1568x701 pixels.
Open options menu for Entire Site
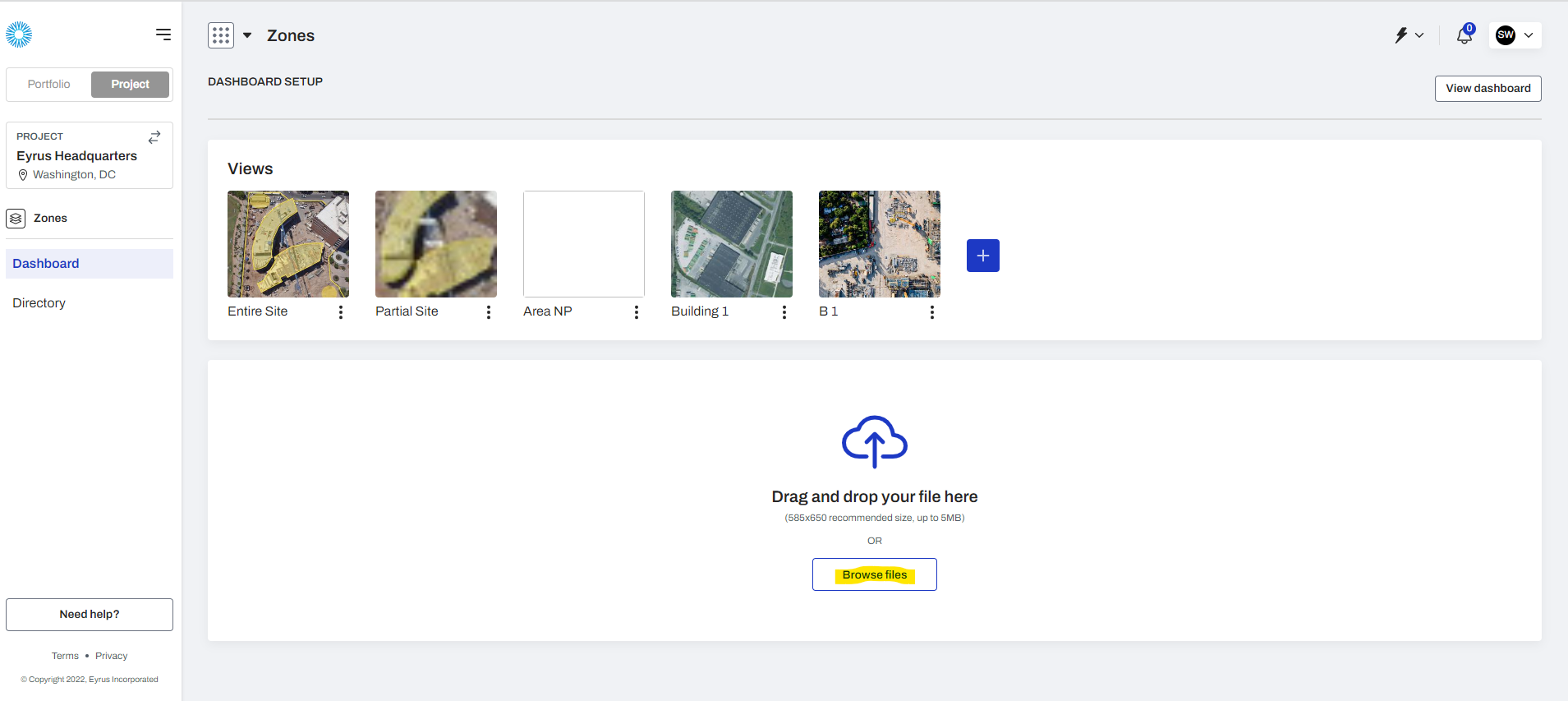(x=341, y=312)
